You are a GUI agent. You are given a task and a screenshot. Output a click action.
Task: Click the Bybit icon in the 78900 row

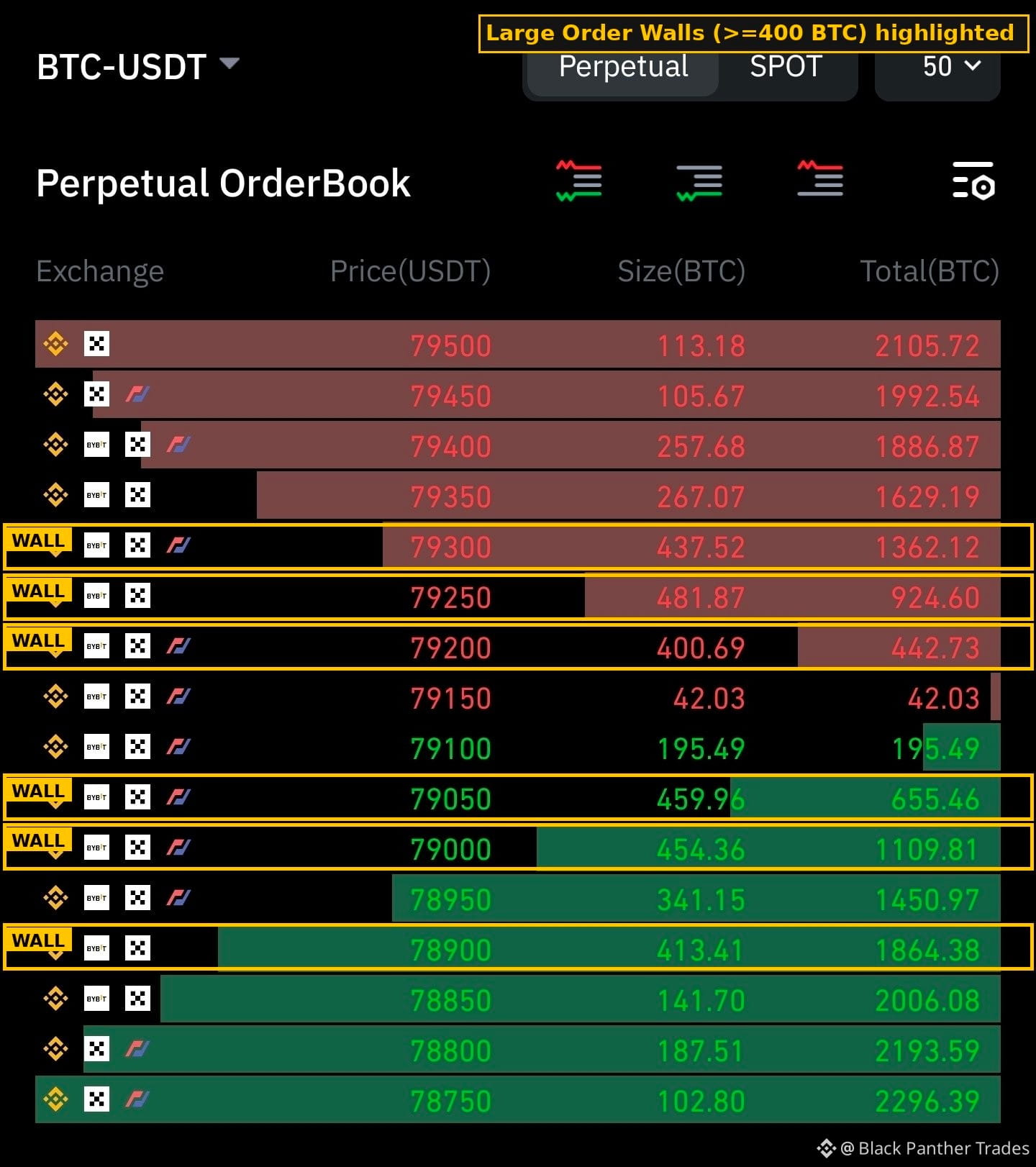pyautogui.click(x=96, y=948)
